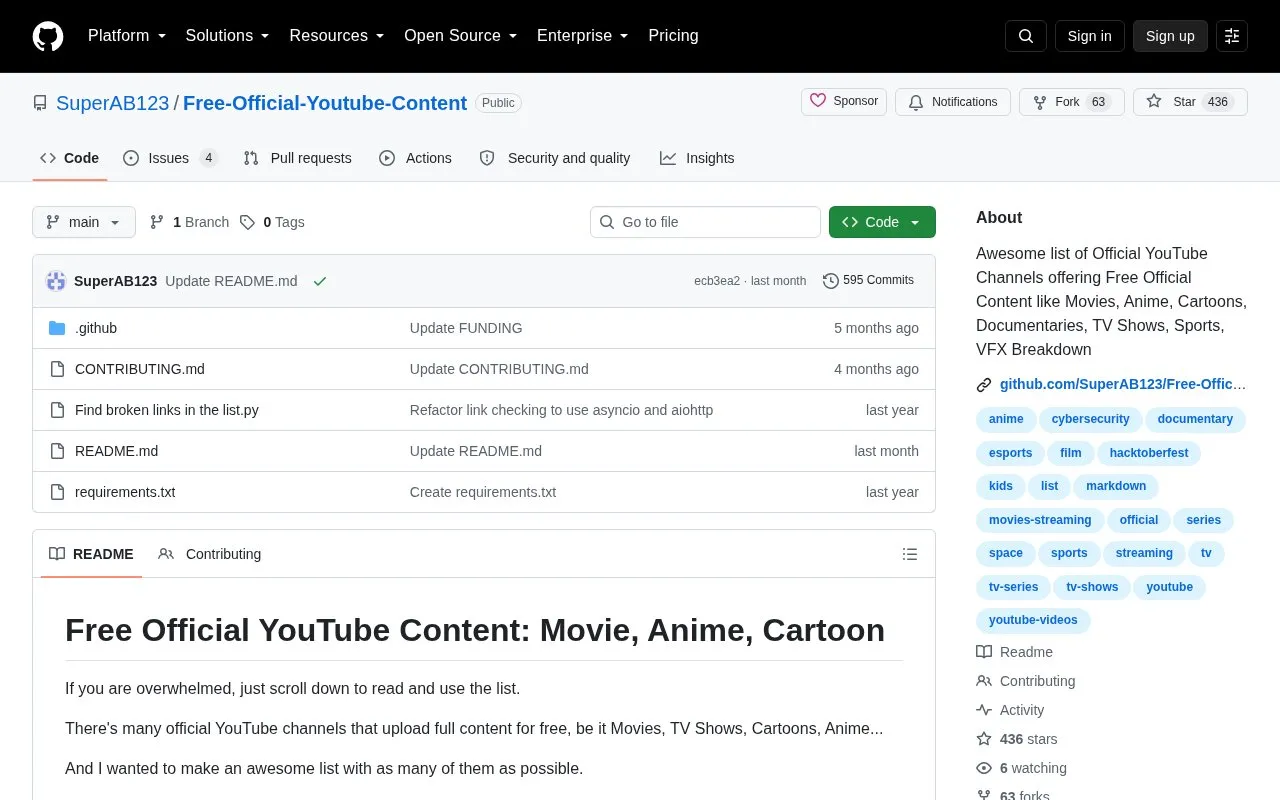Click the branch icon beside 1 Branch
Screen dimensions: 1280x800
157,222
